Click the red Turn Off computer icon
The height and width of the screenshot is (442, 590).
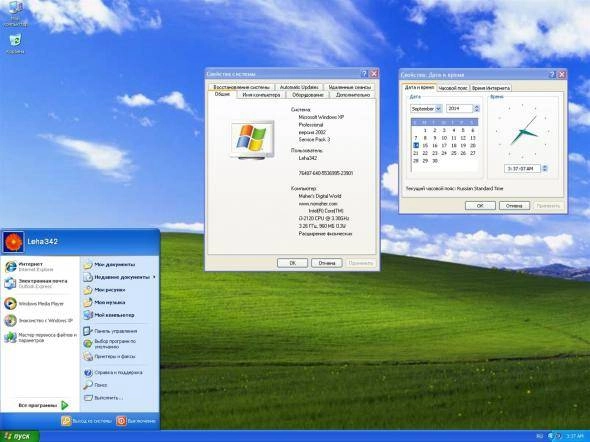121,421
